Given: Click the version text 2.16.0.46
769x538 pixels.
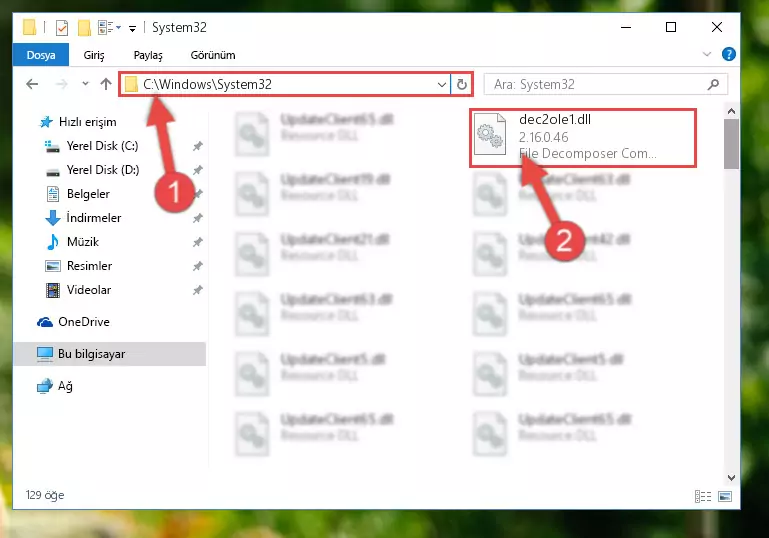Looking at the screenshot, I should pos(543,137).
